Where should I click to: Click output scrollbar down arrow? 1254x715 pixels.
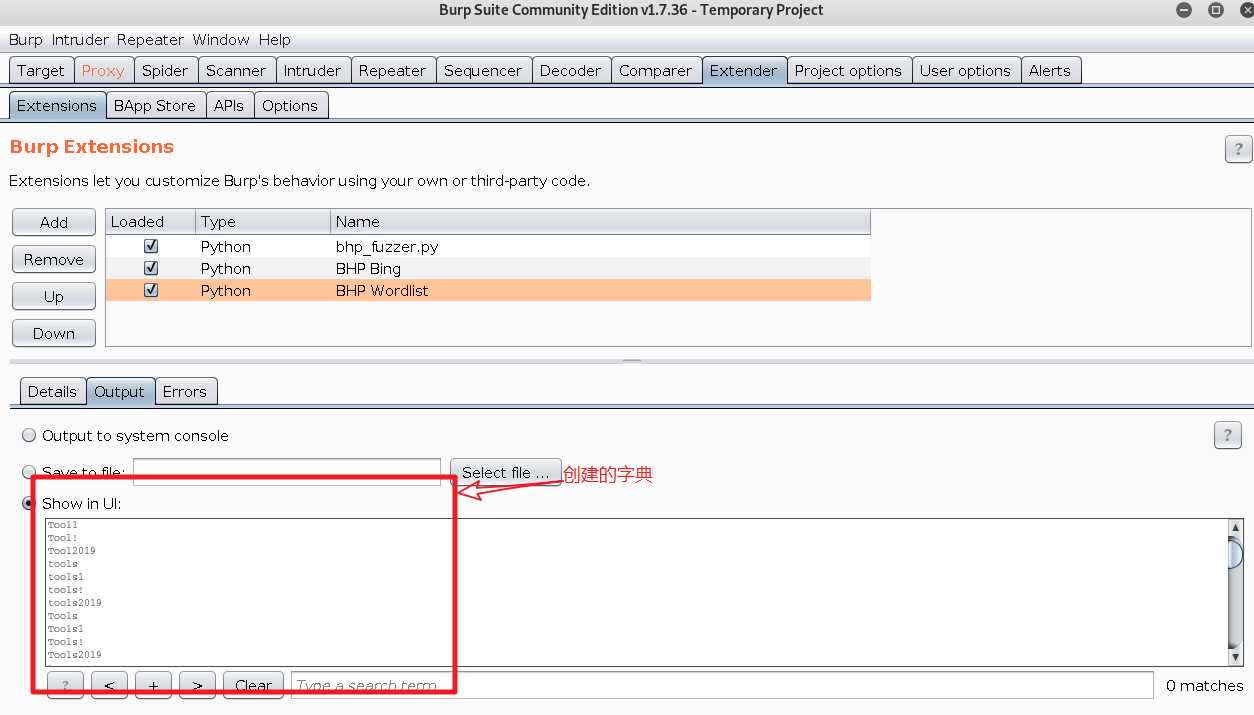click(x=1235, y=657)
